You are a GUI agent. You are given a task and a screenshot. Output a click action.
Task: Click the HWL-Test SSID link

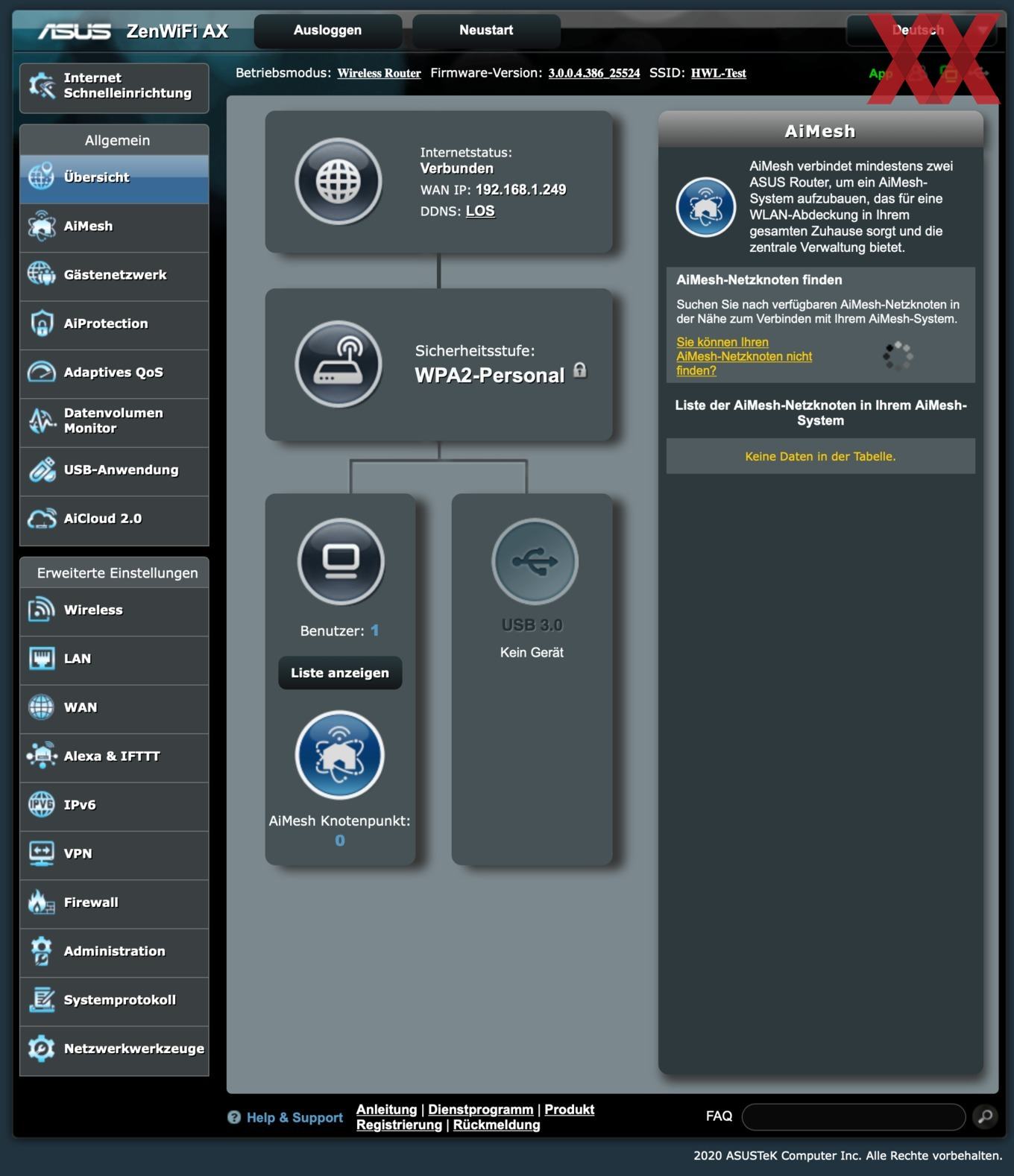tap(719, 73)
